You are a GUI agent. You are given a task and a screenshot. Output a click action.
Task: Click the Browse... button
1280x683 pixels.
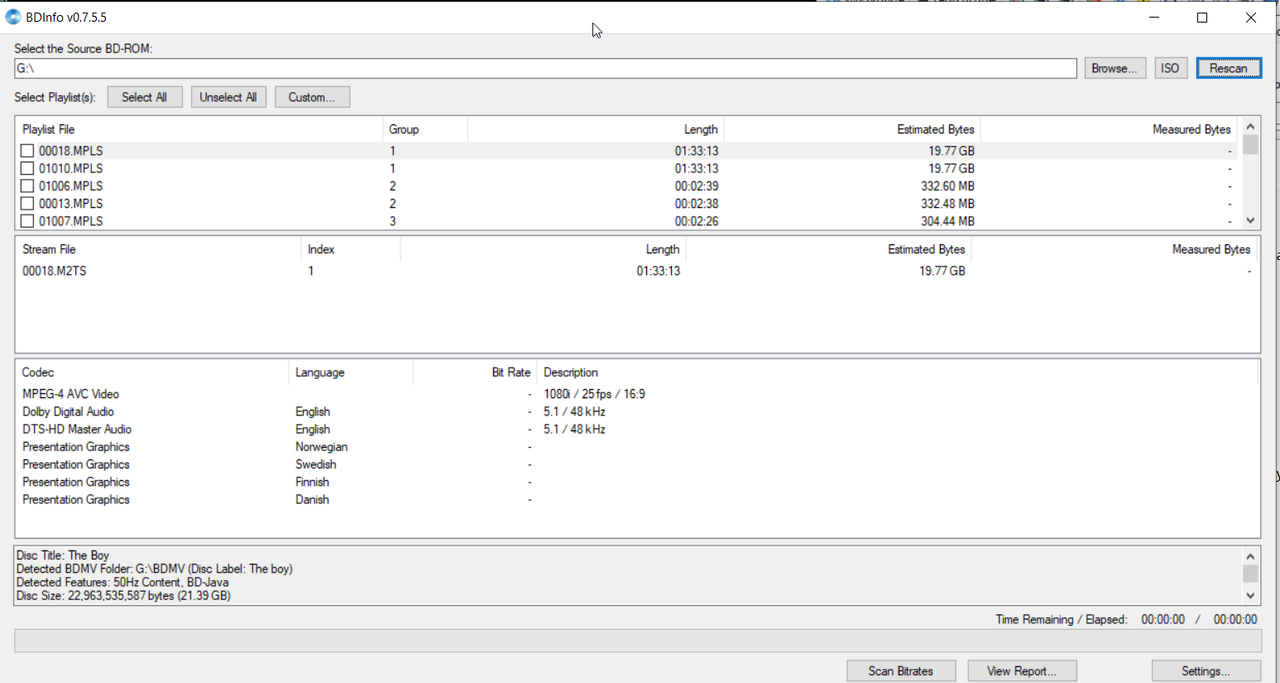point(1114,68)
